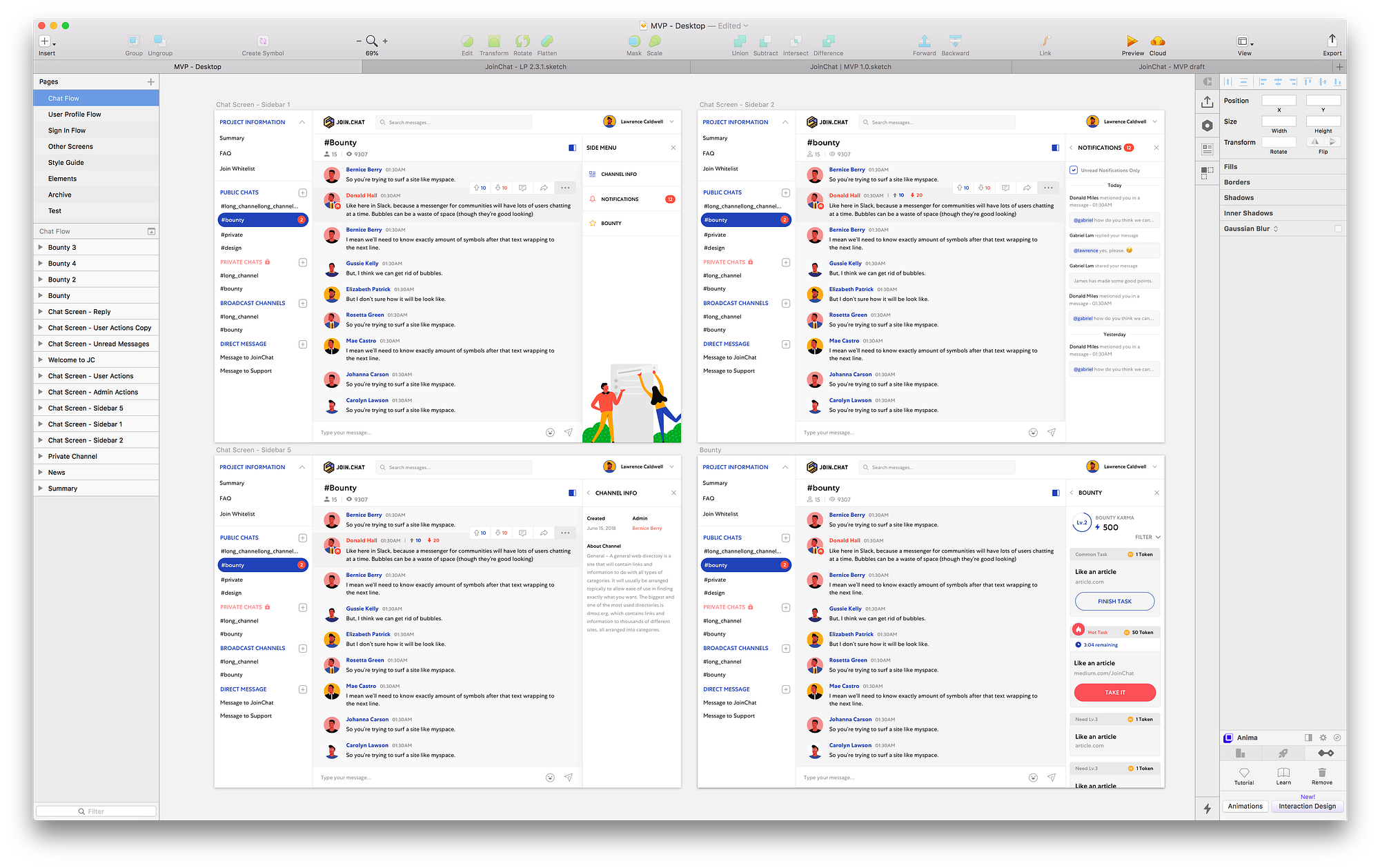Click Anima Remove button
Screen dimensions: 1380x868
pyautogui.click(x=1322, y=776)
